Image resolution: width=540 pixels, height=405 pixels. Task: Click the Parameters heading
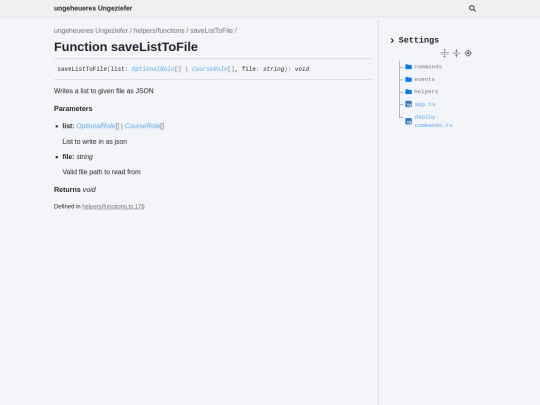[73, 108]
